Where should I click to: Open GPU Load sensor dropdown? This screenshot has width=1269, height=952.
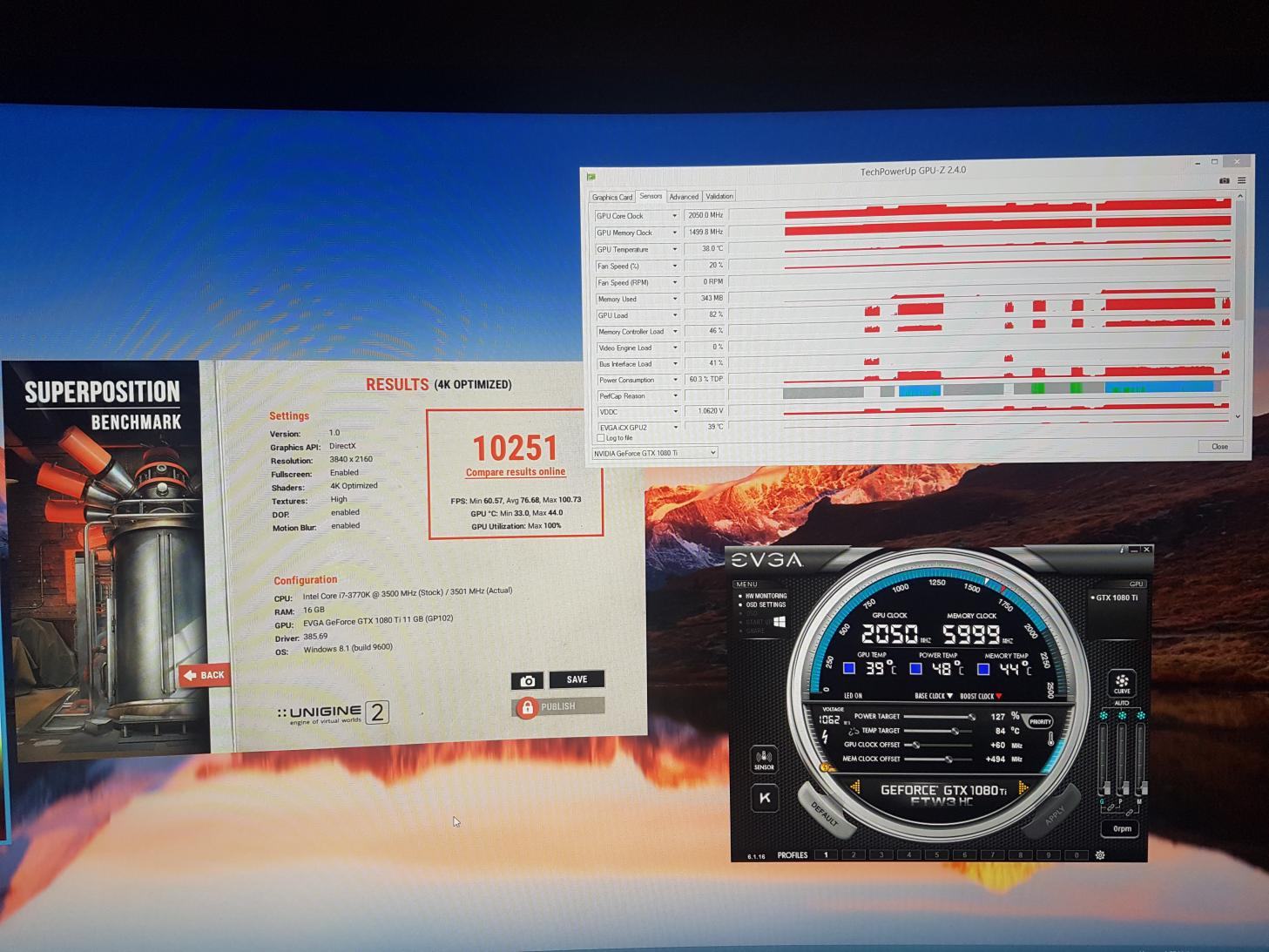(x=674, y=315)
